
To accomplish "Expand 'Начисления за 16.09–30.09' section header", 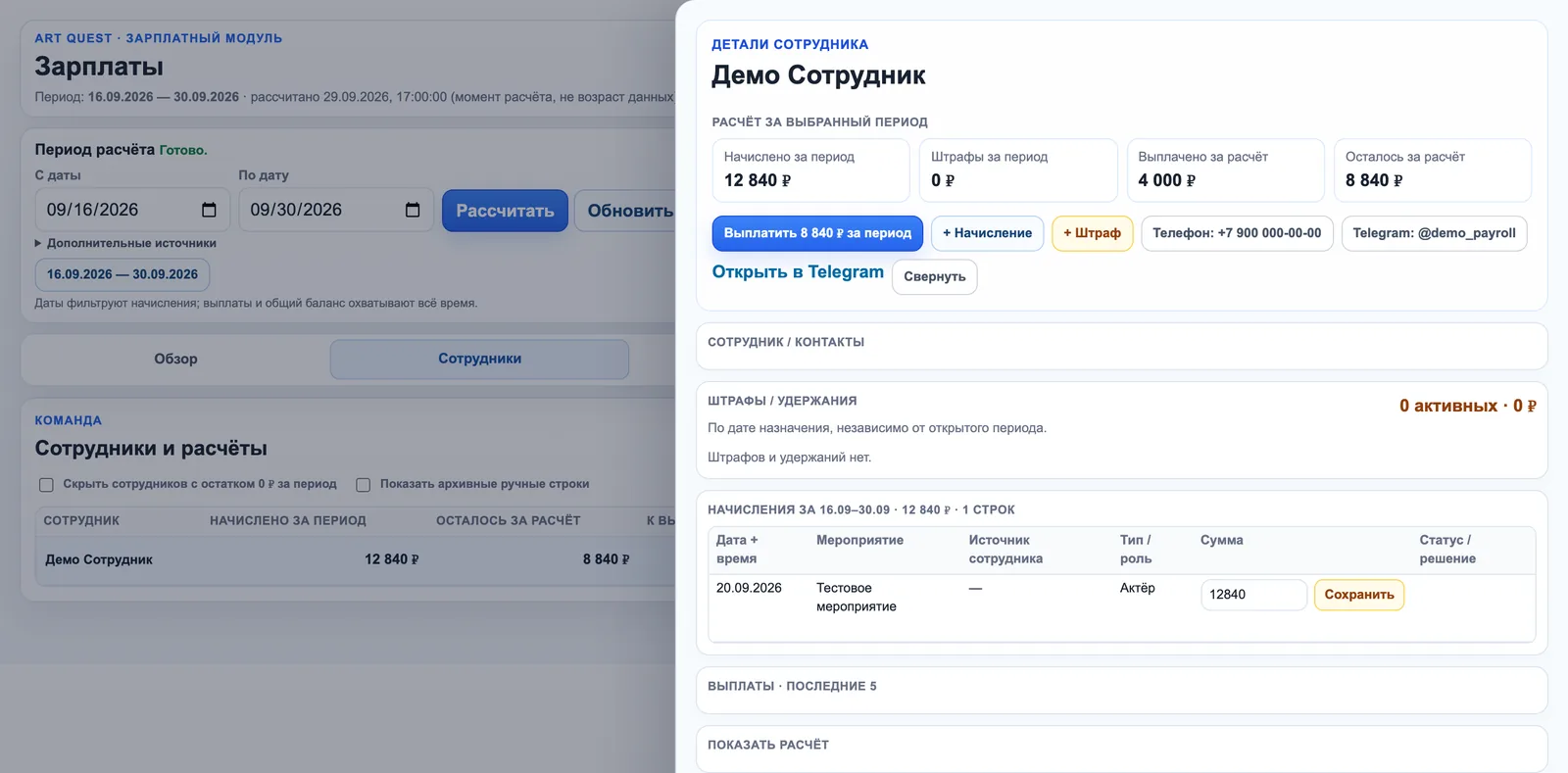I will click(861, 509).
